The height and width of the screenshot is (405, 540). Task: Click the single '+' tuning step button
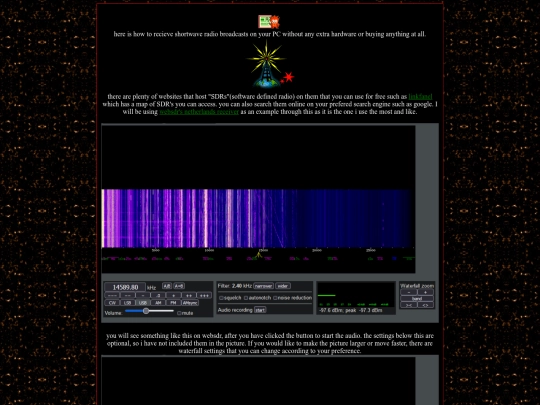[x=174, y=295]
